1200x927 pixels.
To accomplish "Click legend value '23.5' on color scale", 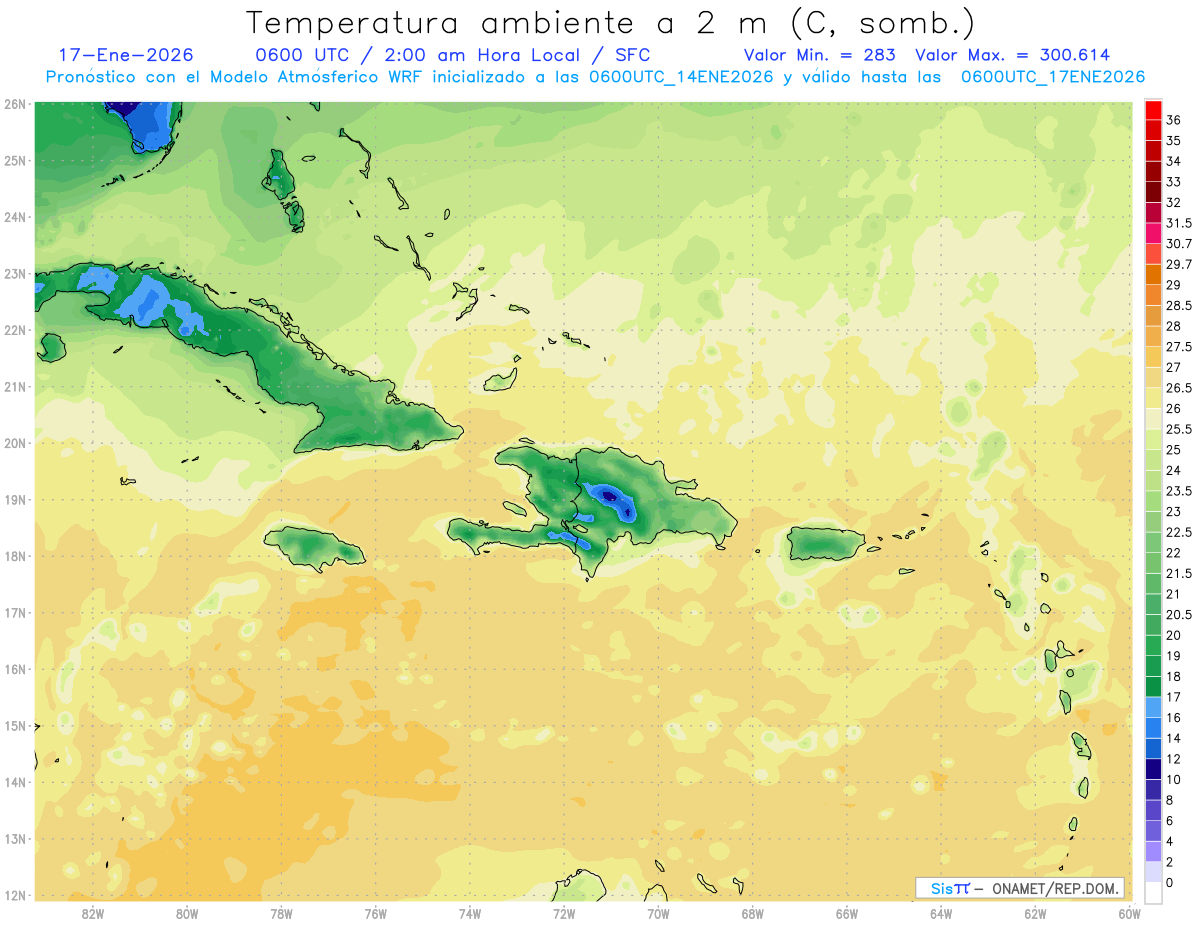I will [1179, 491].
